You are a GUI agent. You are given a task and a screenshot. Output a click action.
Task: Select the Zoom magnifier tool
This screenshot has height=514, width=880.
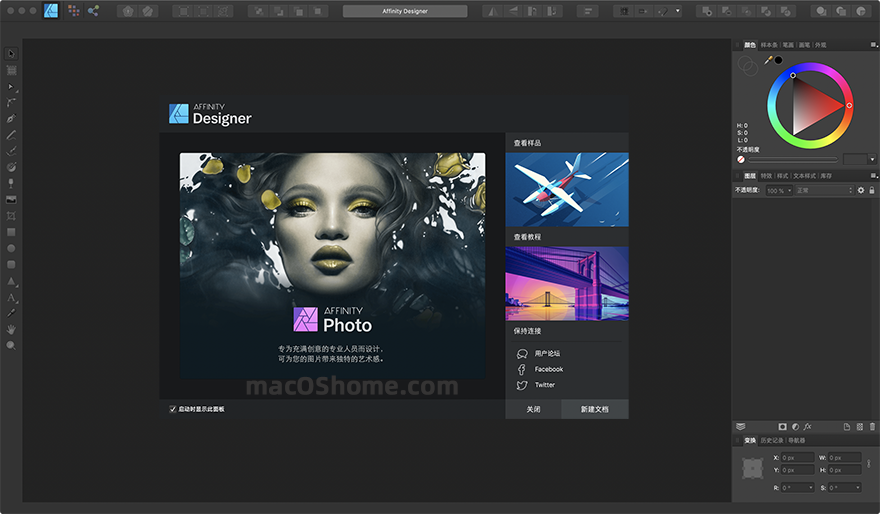[x=11, y=346]
